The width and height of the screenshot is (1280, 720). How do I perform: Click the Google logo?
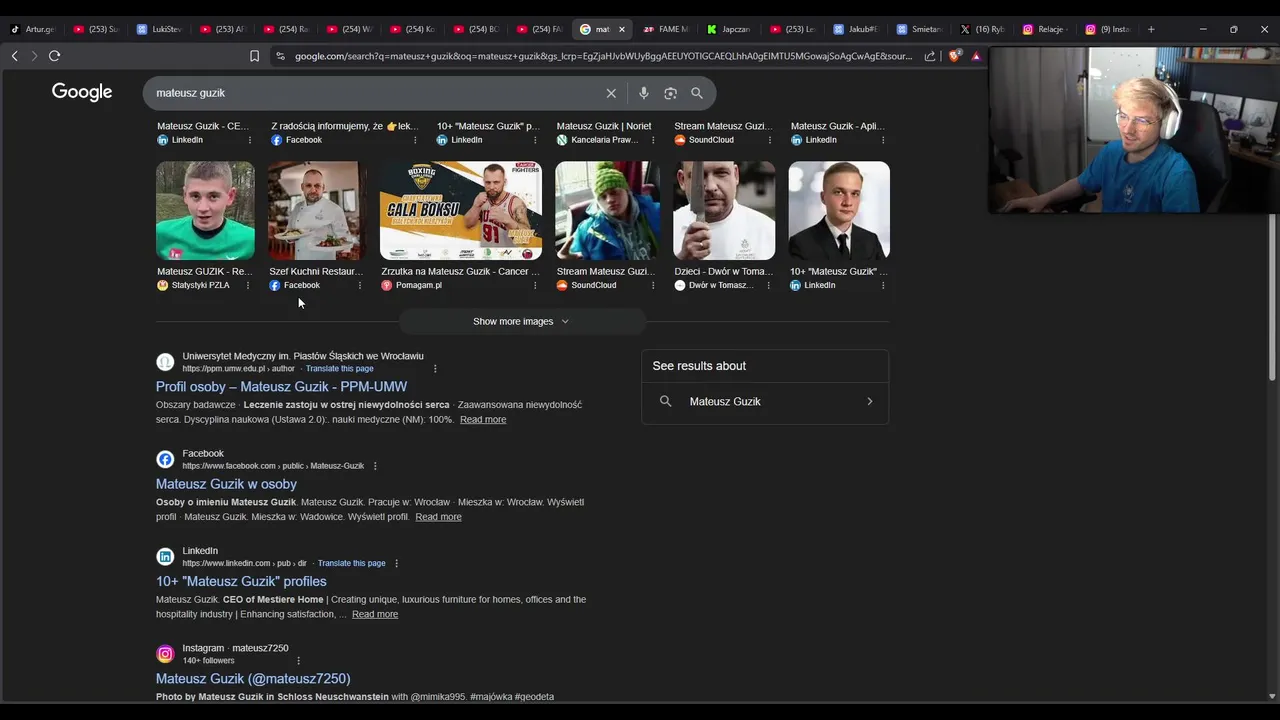(82, 92)
